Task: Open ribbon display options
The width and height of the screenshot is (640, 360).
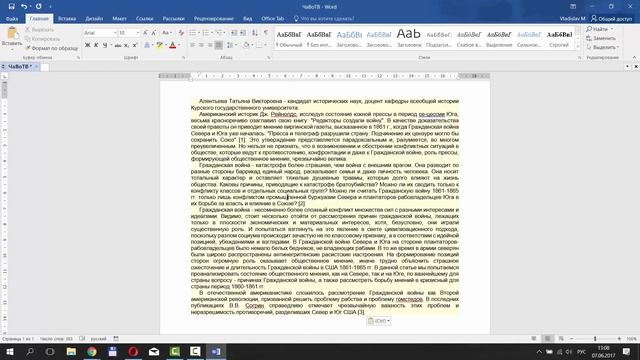Action: 573,7
